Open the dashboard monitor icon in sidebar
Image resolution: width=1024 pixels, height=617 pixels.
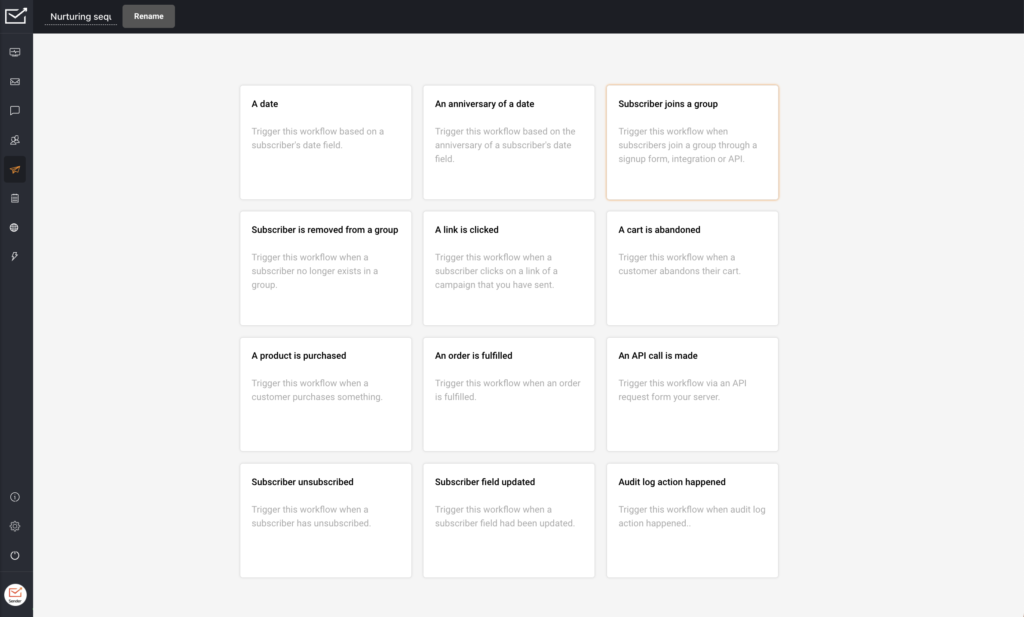(15, 52)
